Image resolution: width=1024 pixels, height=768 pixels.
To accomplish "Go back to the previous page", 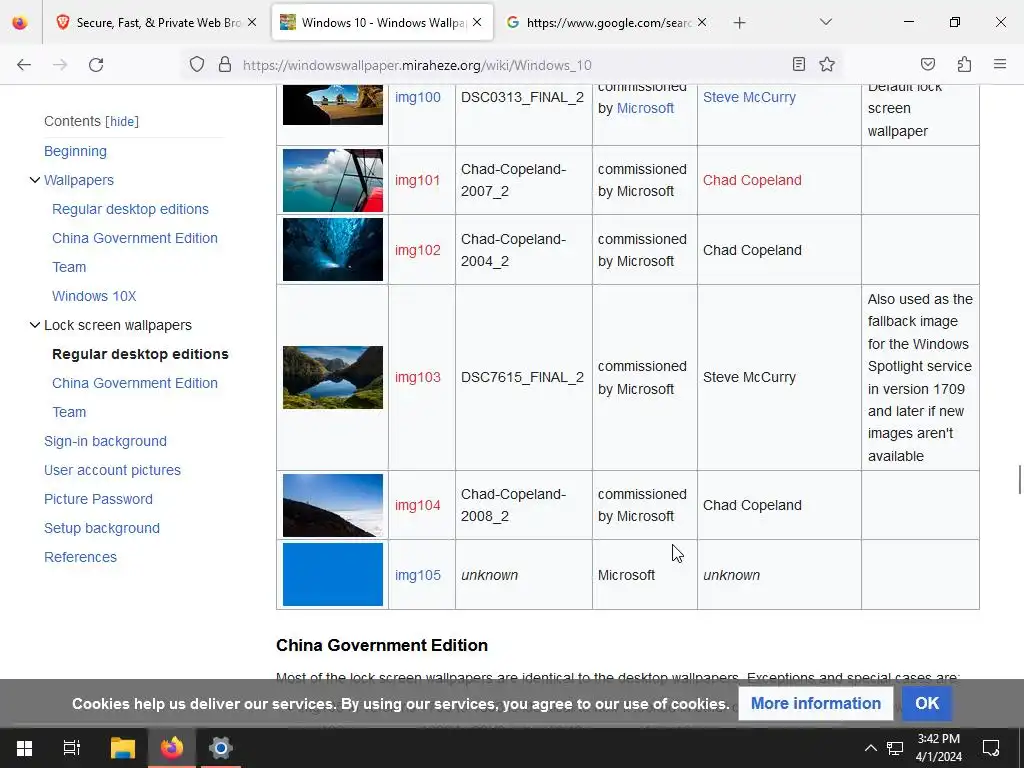I will (24, 65).
